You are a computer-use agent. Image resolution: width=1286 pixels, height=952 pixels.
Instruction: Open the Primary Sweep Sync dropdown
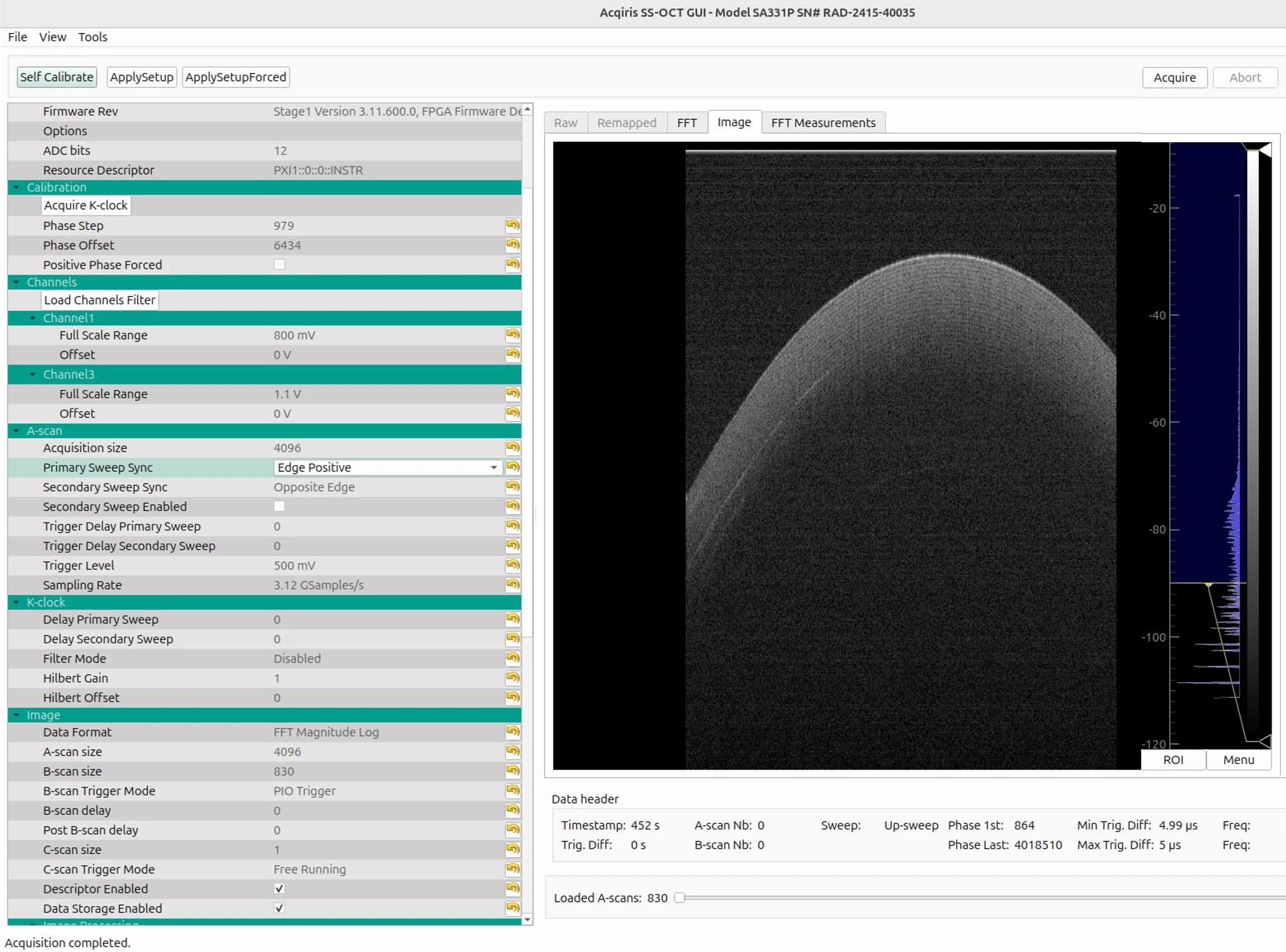(387, 467)
